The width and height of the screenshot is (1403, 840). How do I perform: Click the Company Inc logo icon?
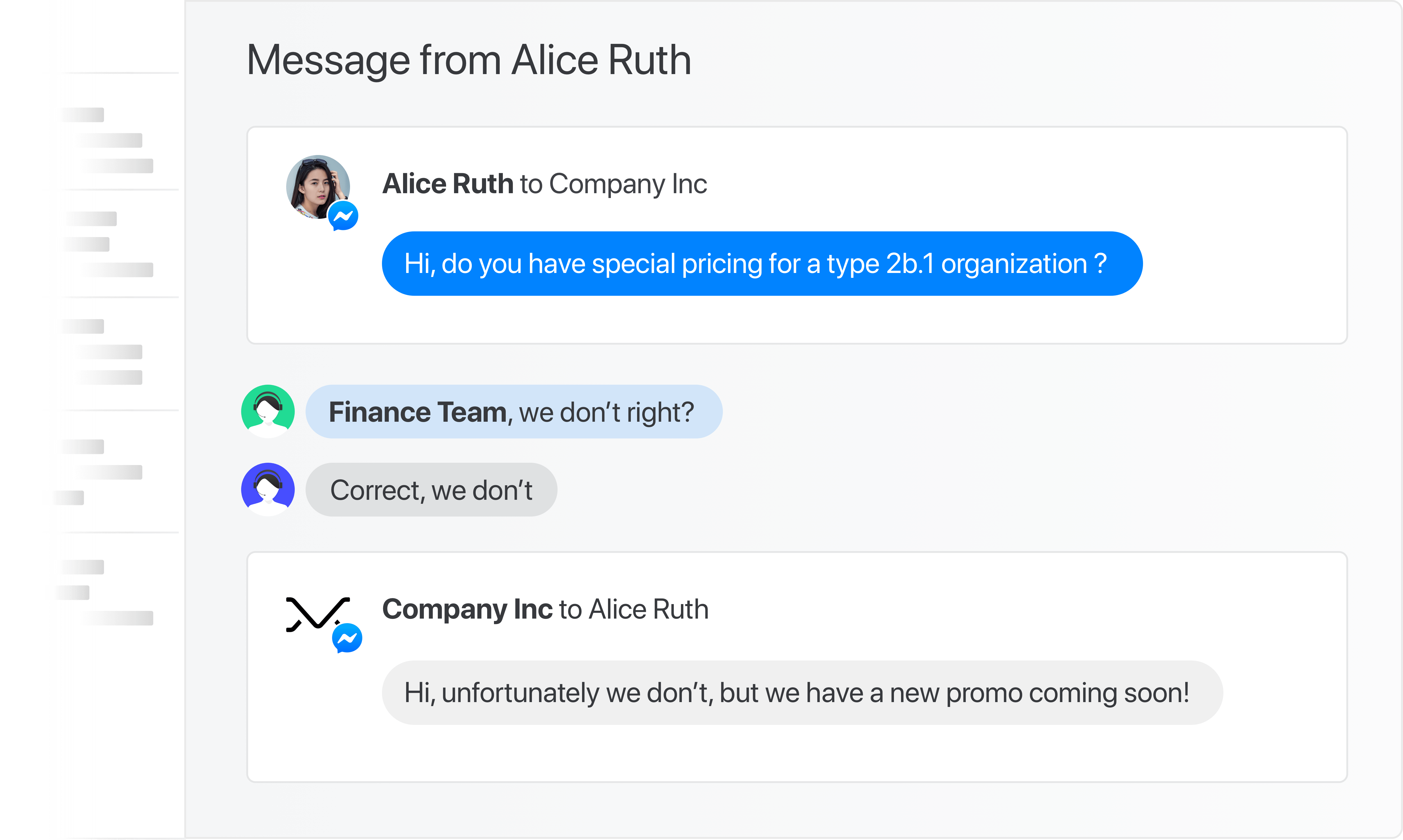point(317,613)
